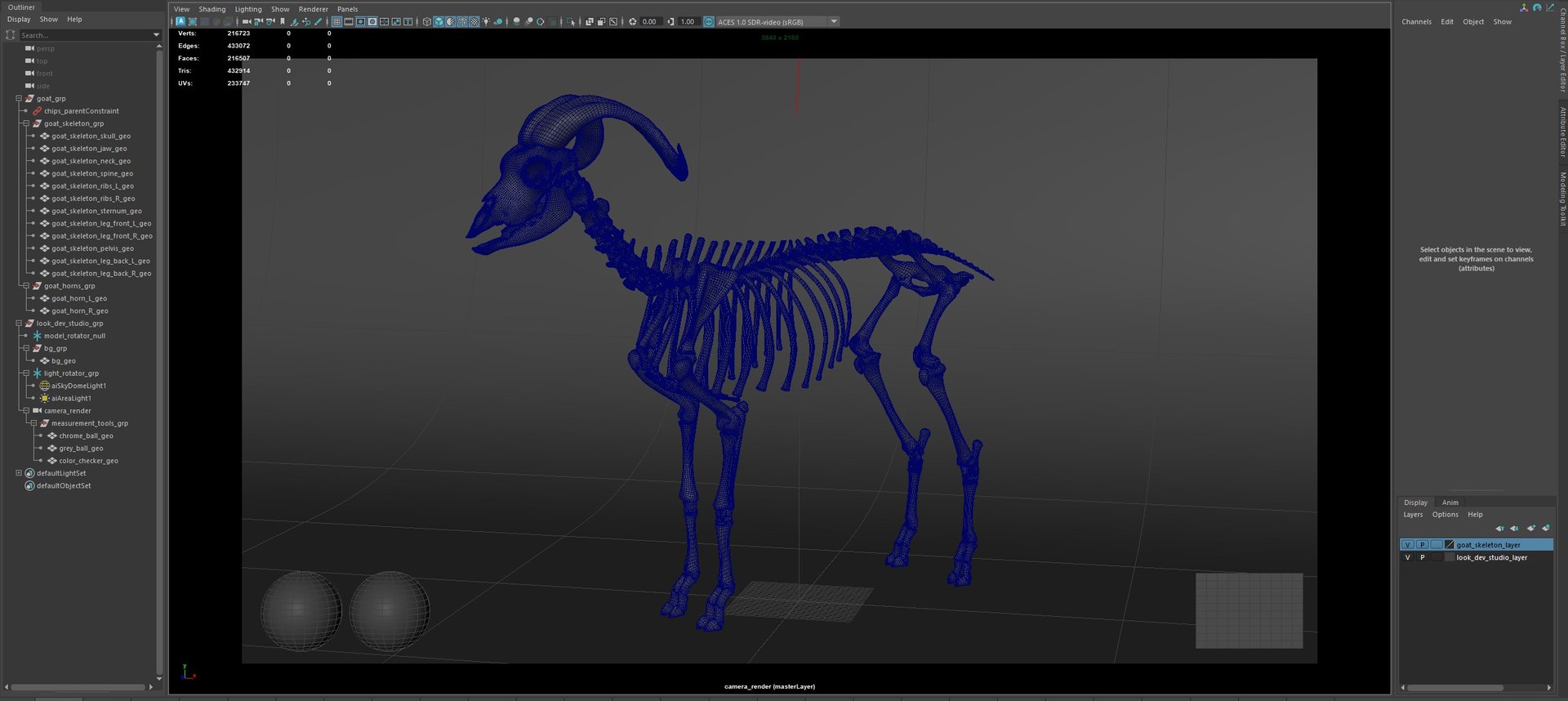Click the smooth shade all cube icon

tap(439, 21)
